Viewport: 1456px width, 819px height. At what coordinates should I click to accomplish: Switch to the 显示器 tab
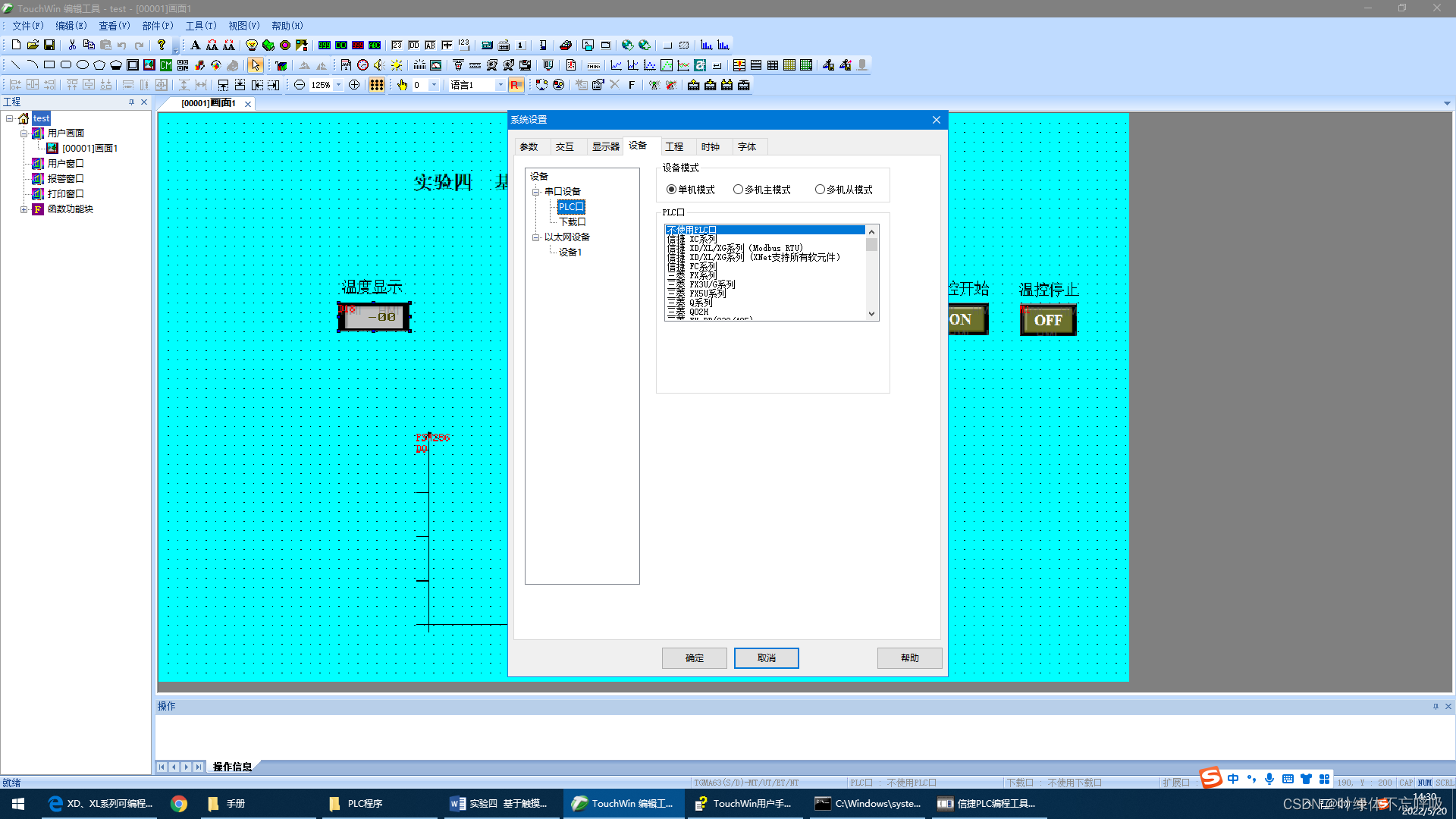click(x=605, y=147)
